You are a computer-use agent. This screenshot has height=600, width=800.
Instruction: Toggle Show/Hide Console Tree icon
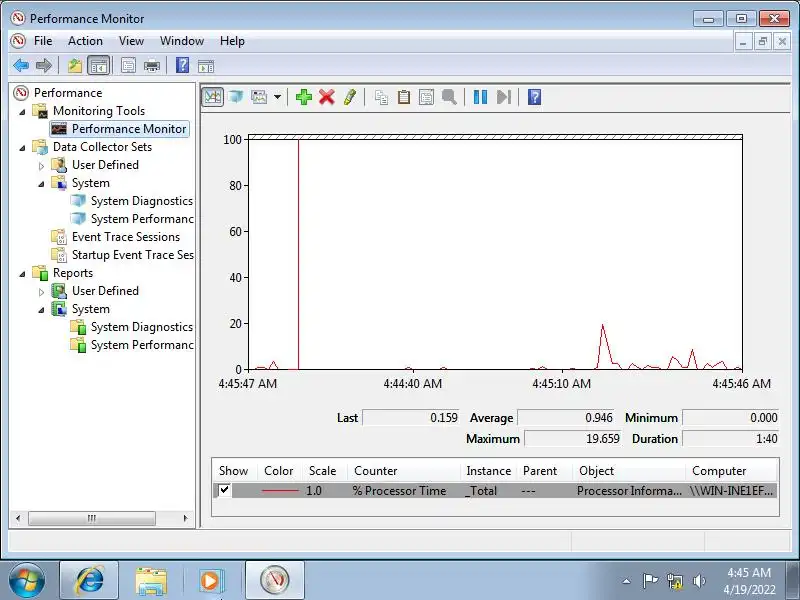pos(98,65)
